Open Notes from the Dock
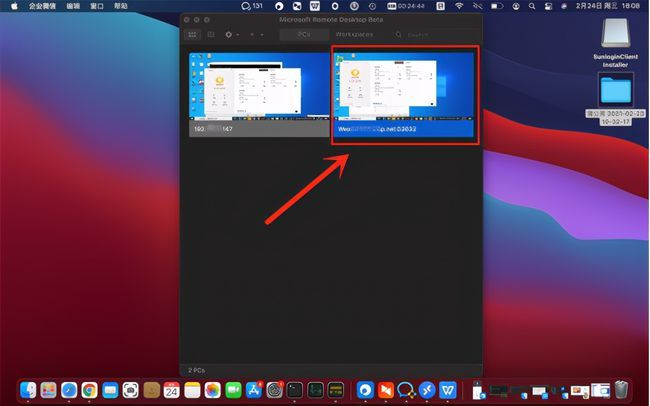 pyautogui.click(x=192, y=390)
